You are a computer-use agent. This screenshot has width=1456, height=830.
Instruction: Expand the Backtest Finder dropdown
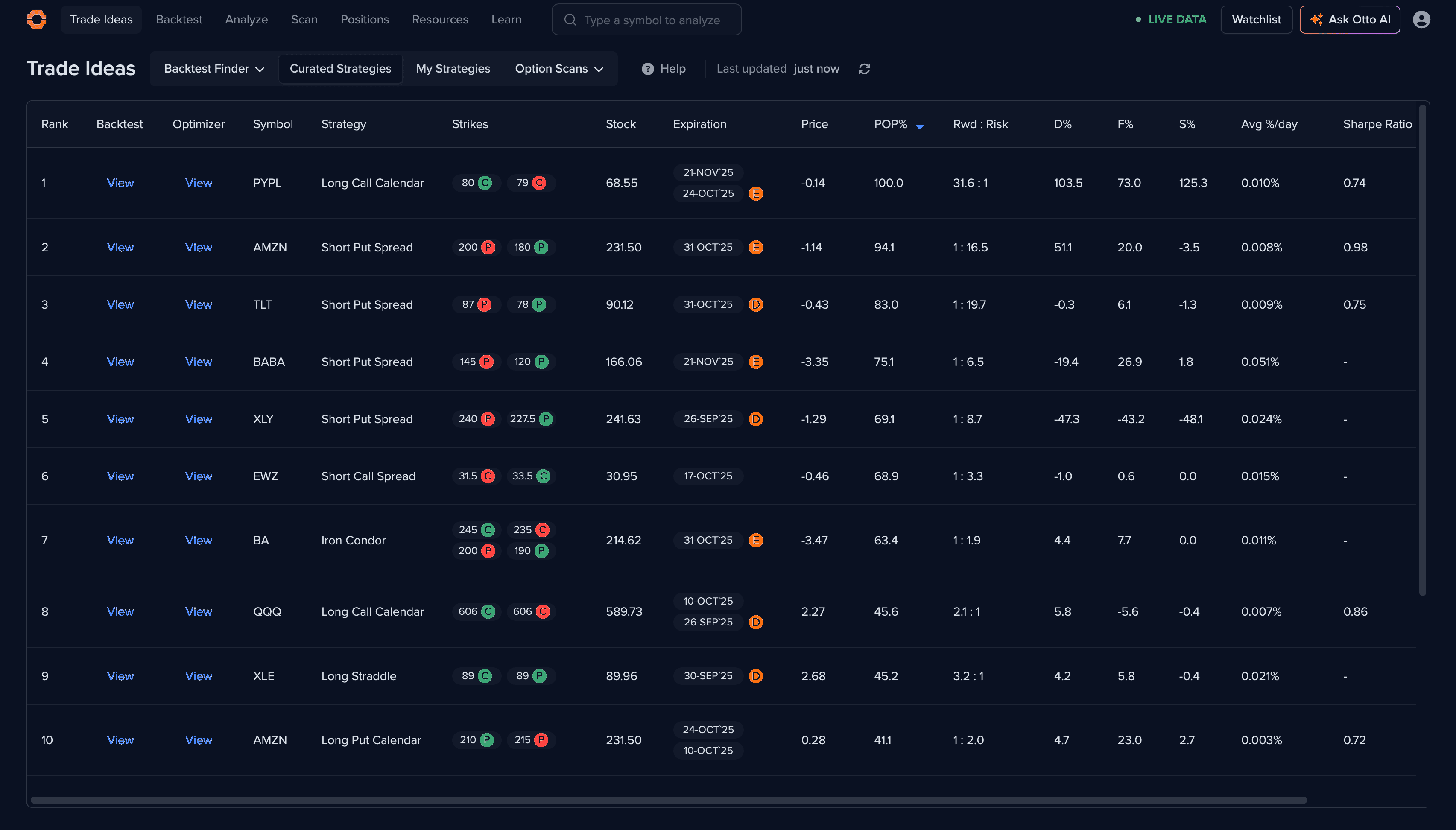point(214,69)
